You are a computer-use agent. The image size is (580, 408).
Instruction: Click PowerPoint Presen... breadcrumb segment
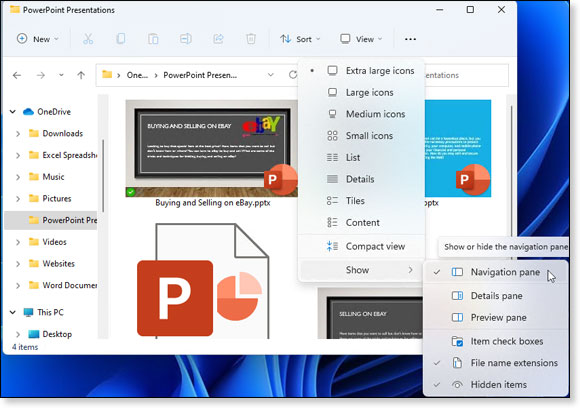click(200, 75)
